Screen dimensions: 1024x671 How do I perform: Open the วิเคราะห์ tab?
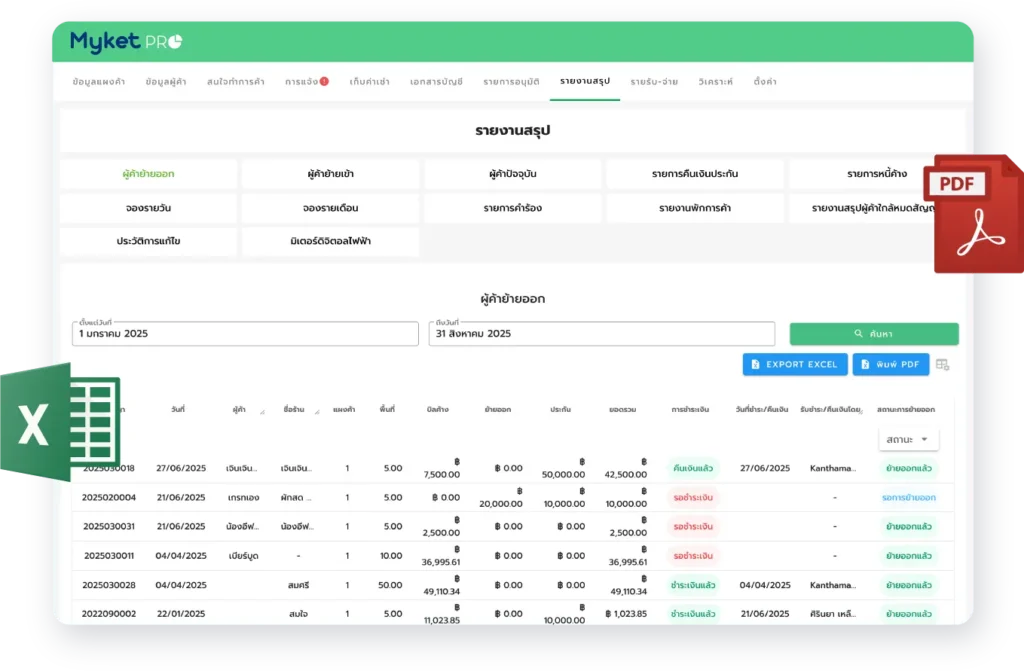pyautogui.click(x=715, y=81)
